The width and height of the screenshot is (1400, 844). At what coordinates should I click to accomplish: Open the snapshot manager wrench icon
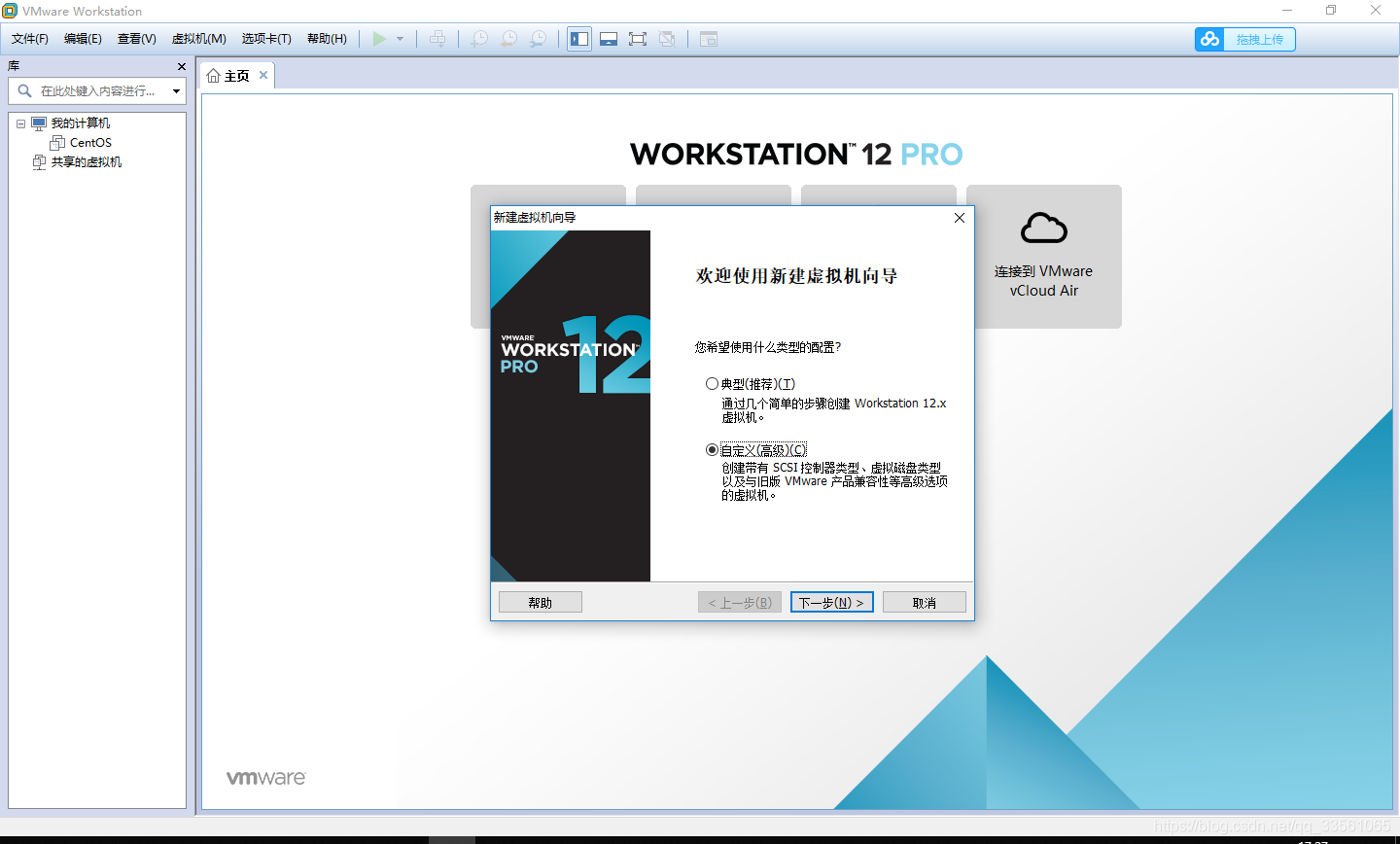click(x=538, y=39)
